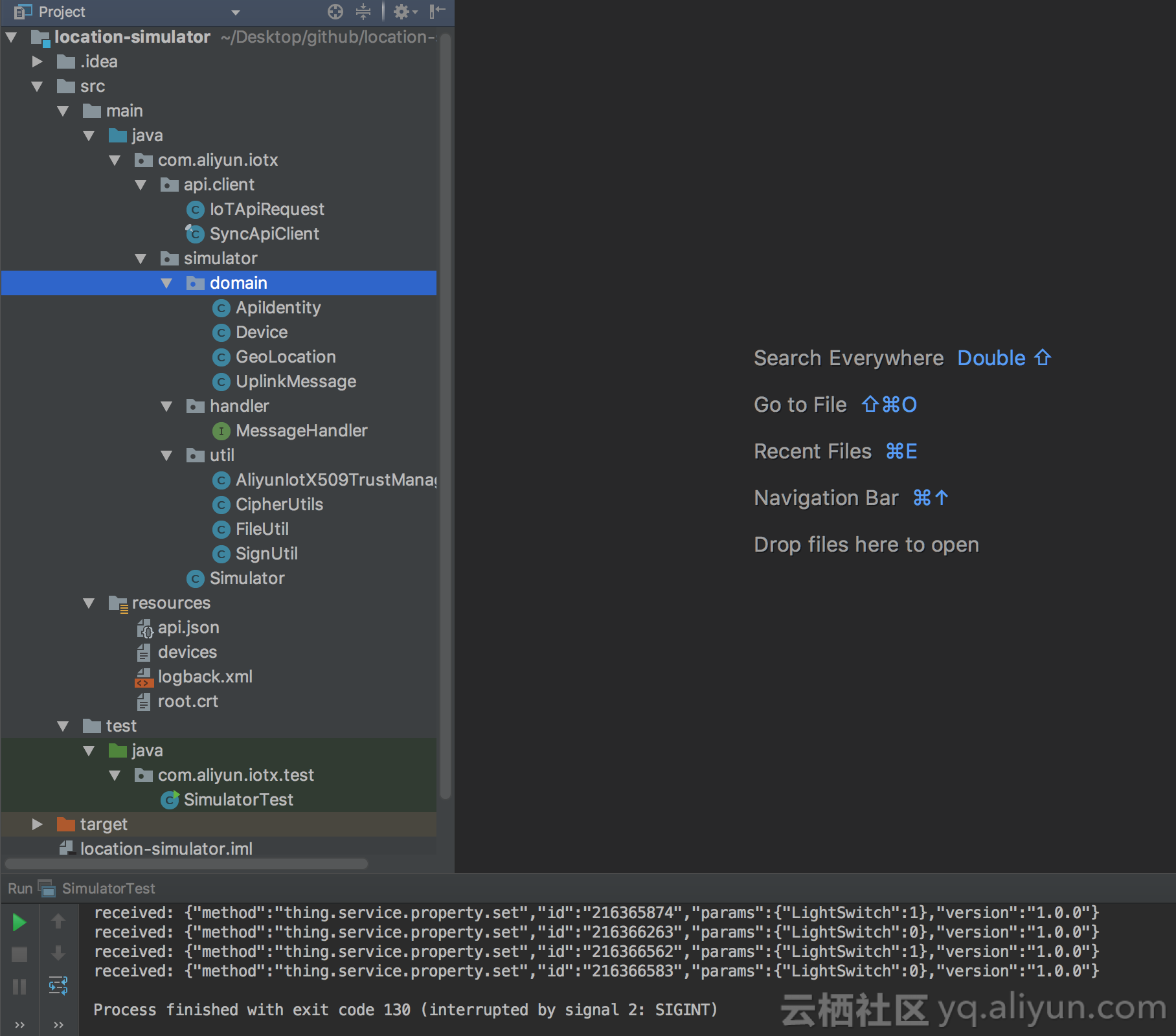
Task: Click the up stack trace arrow
Action: point(58,921)
